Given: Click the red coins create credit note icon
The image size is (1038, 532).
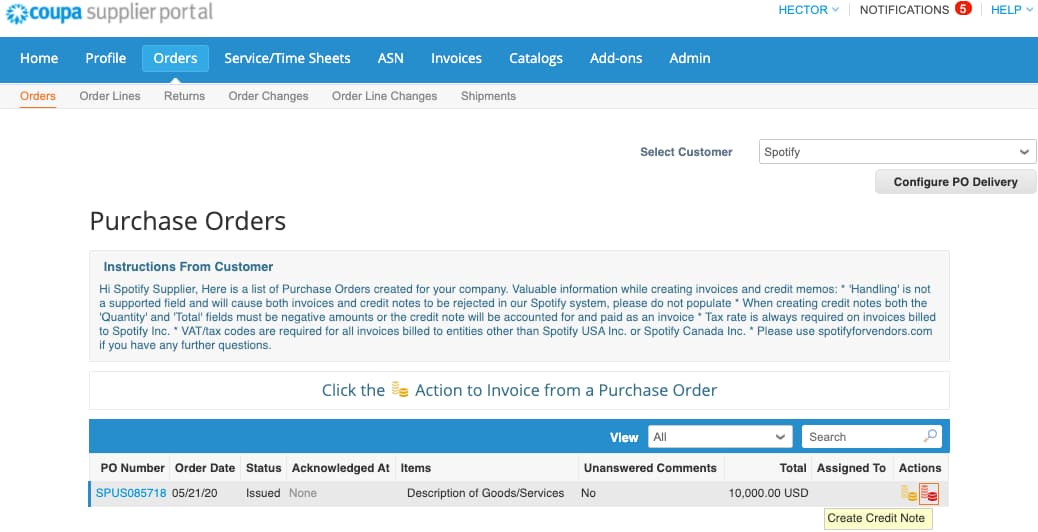Looking at the screenshot, I should point(929,494).
